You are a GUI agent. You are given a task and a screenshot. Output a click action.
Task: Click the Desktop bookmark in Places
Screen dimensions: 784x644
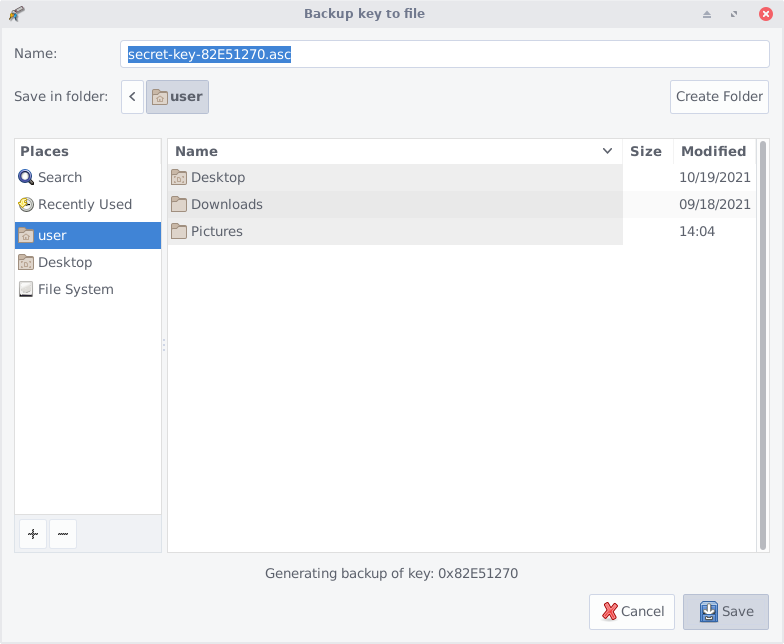pyautogui.click(x=64, y=262)
